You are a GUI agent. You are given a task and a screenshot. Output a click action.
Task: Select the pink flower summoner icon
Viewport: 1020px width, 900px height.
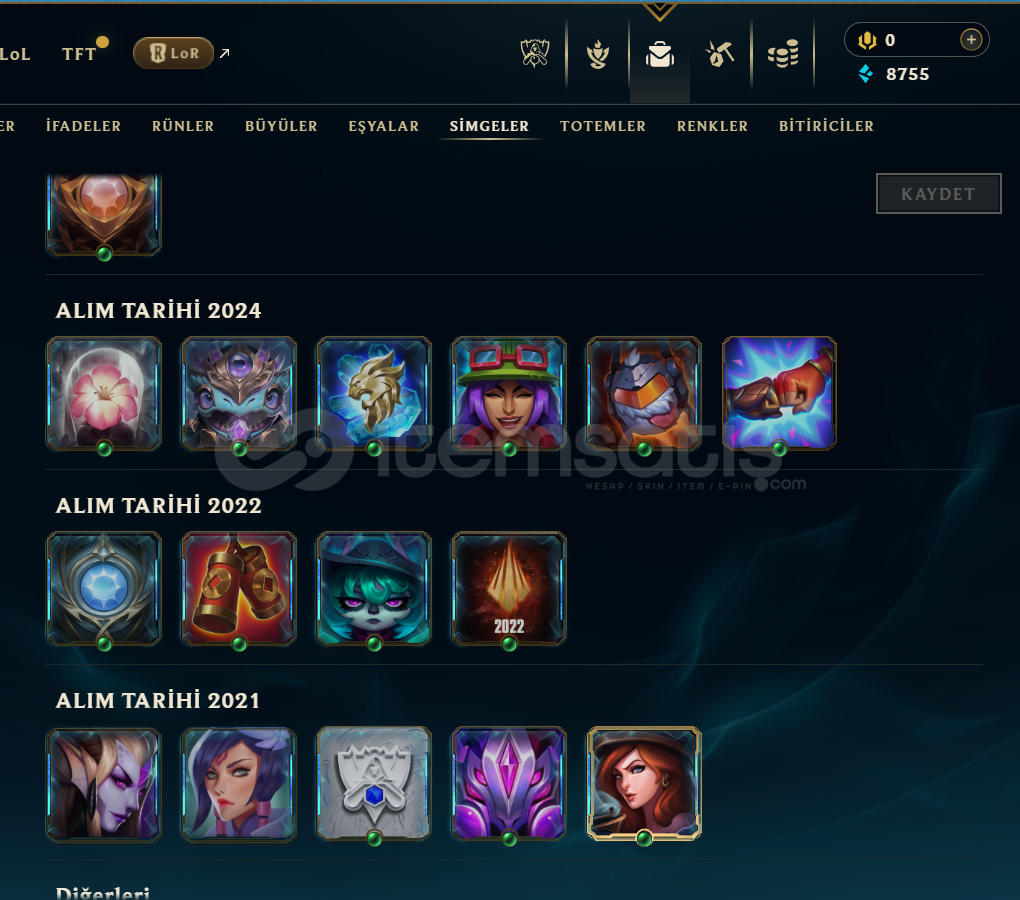[x=104, y=393]
